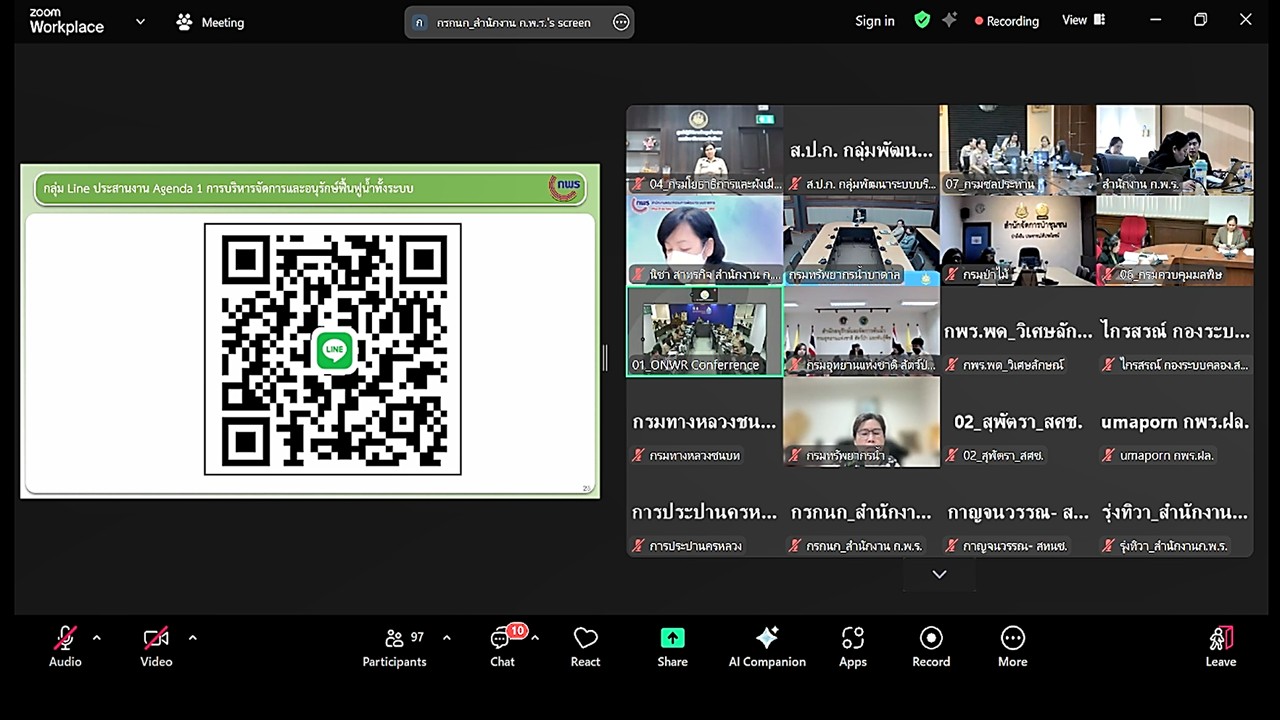
Task: Open shared screen options ellipsis
Action: pos(621,22)
